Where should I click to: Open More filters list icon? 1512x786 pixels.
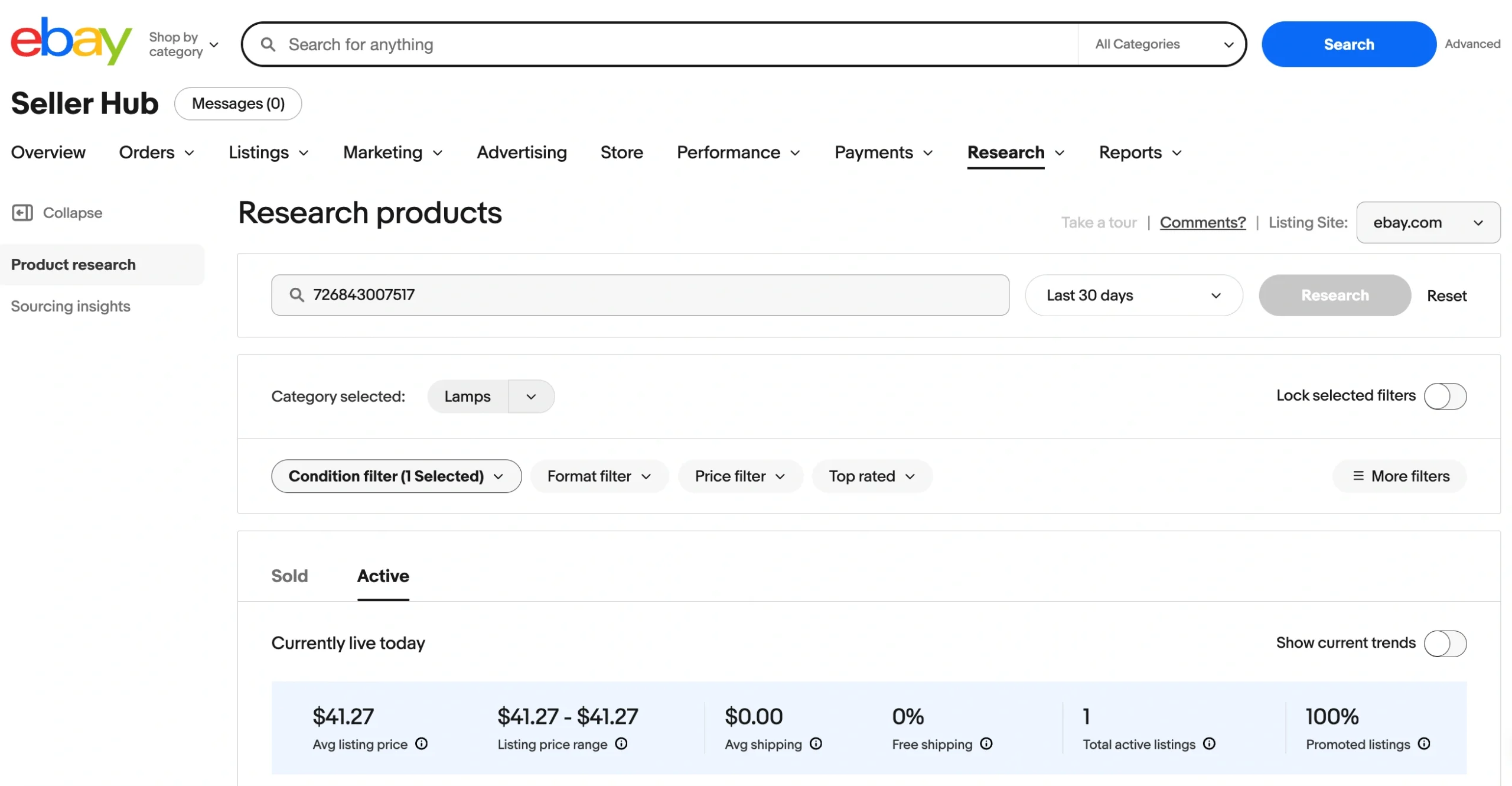point(1358,476)
